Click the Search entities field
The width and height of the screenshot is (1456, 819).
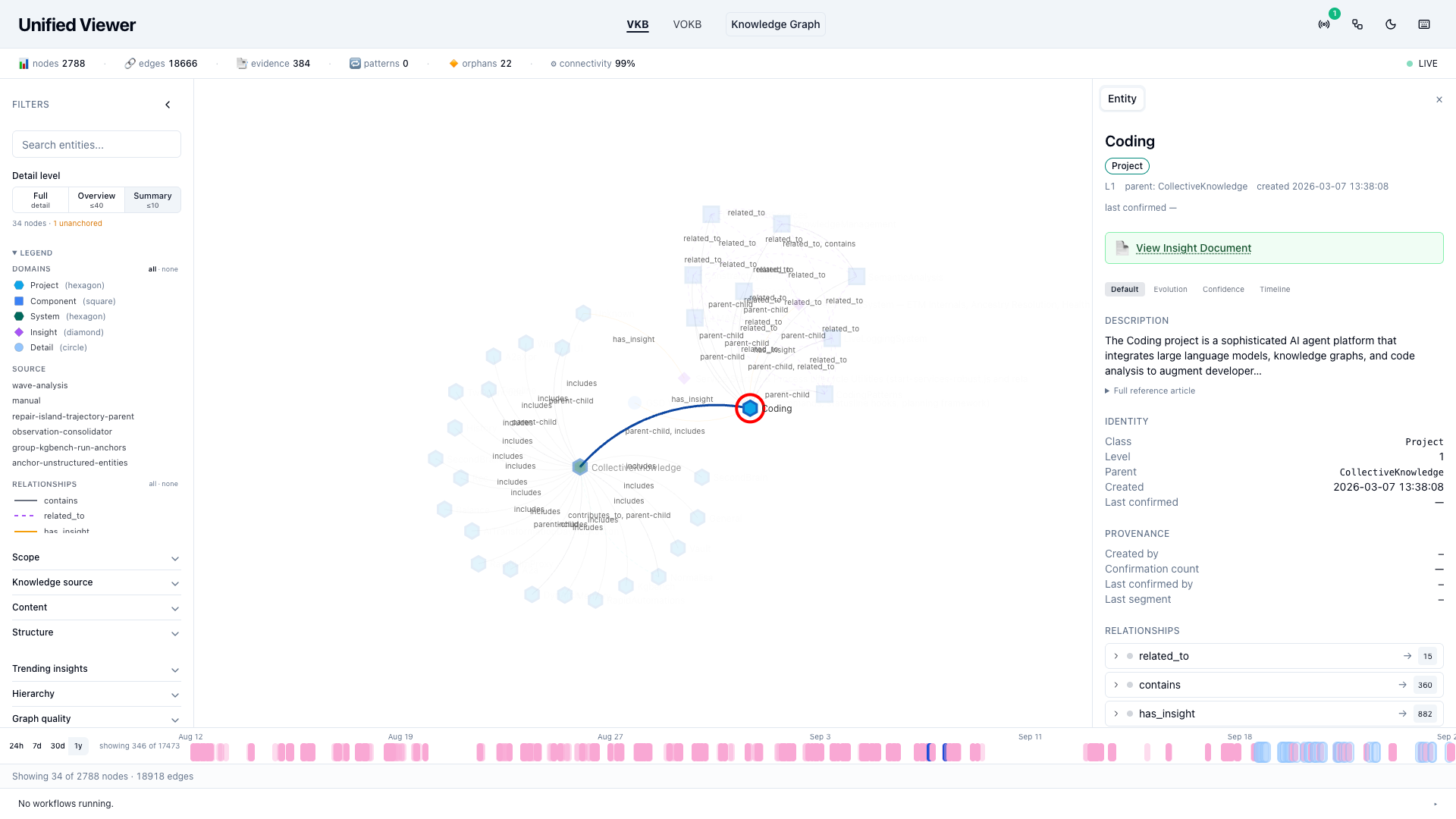click(x=96, y=144)
